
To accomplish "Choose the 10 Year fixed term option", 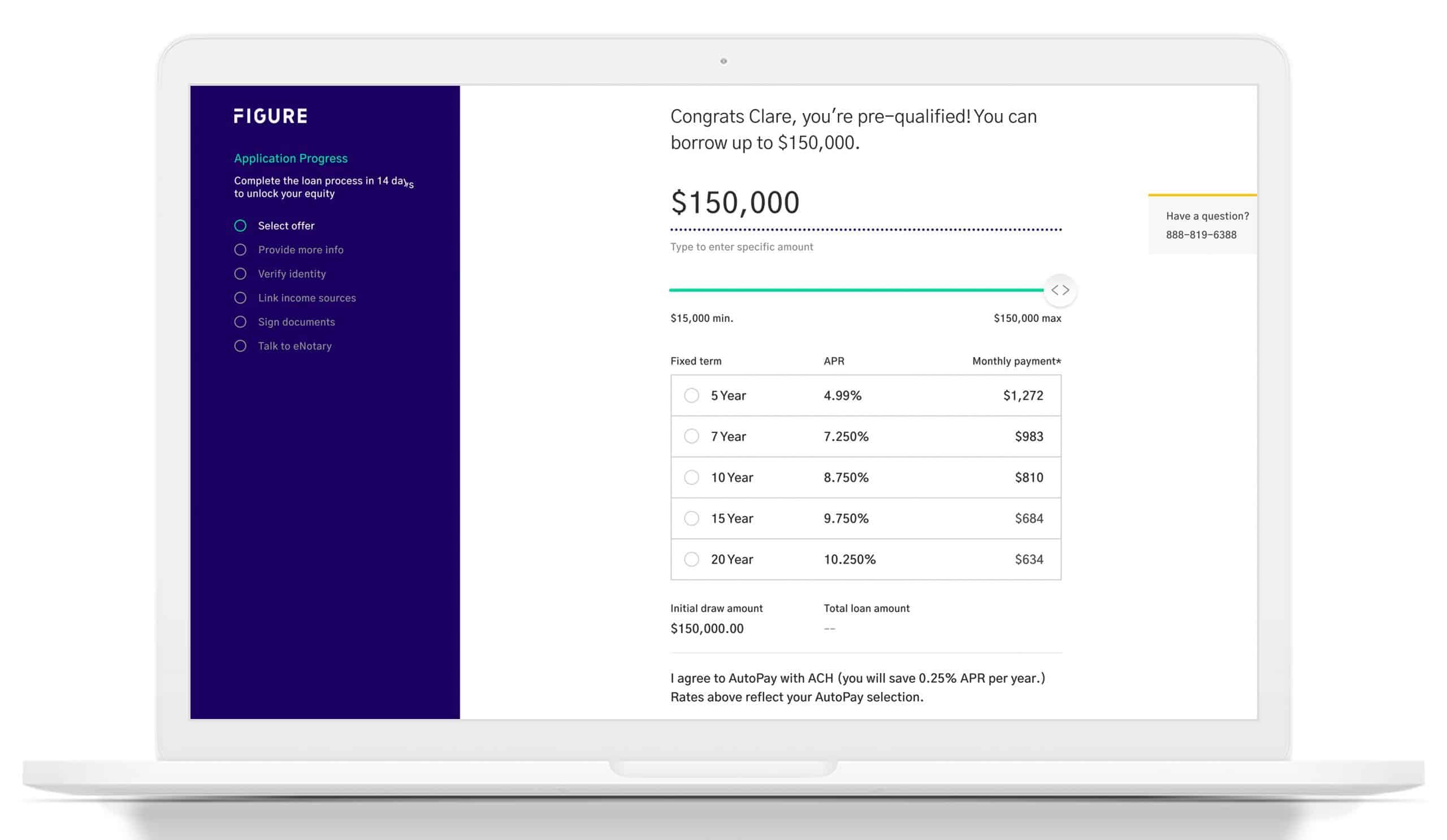I will coord(691,478).
